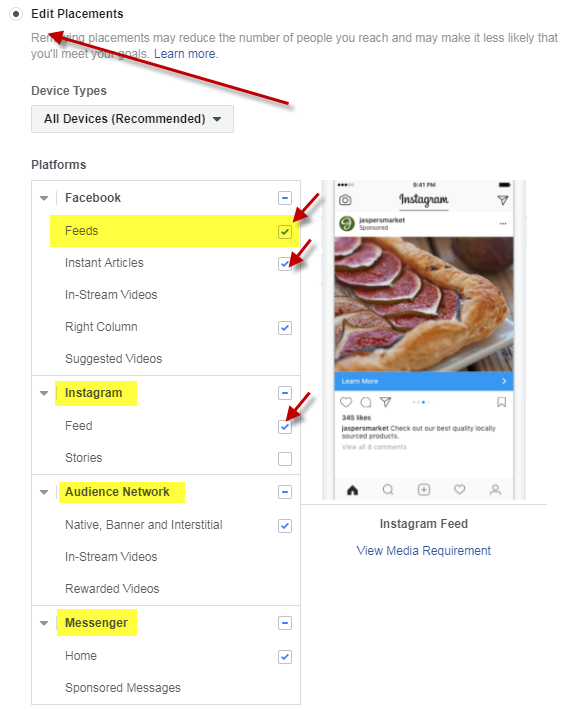Open the All Devices (Recommended) dropdown
This screenshot has width=580, height=710.
(x=132, y=119)
